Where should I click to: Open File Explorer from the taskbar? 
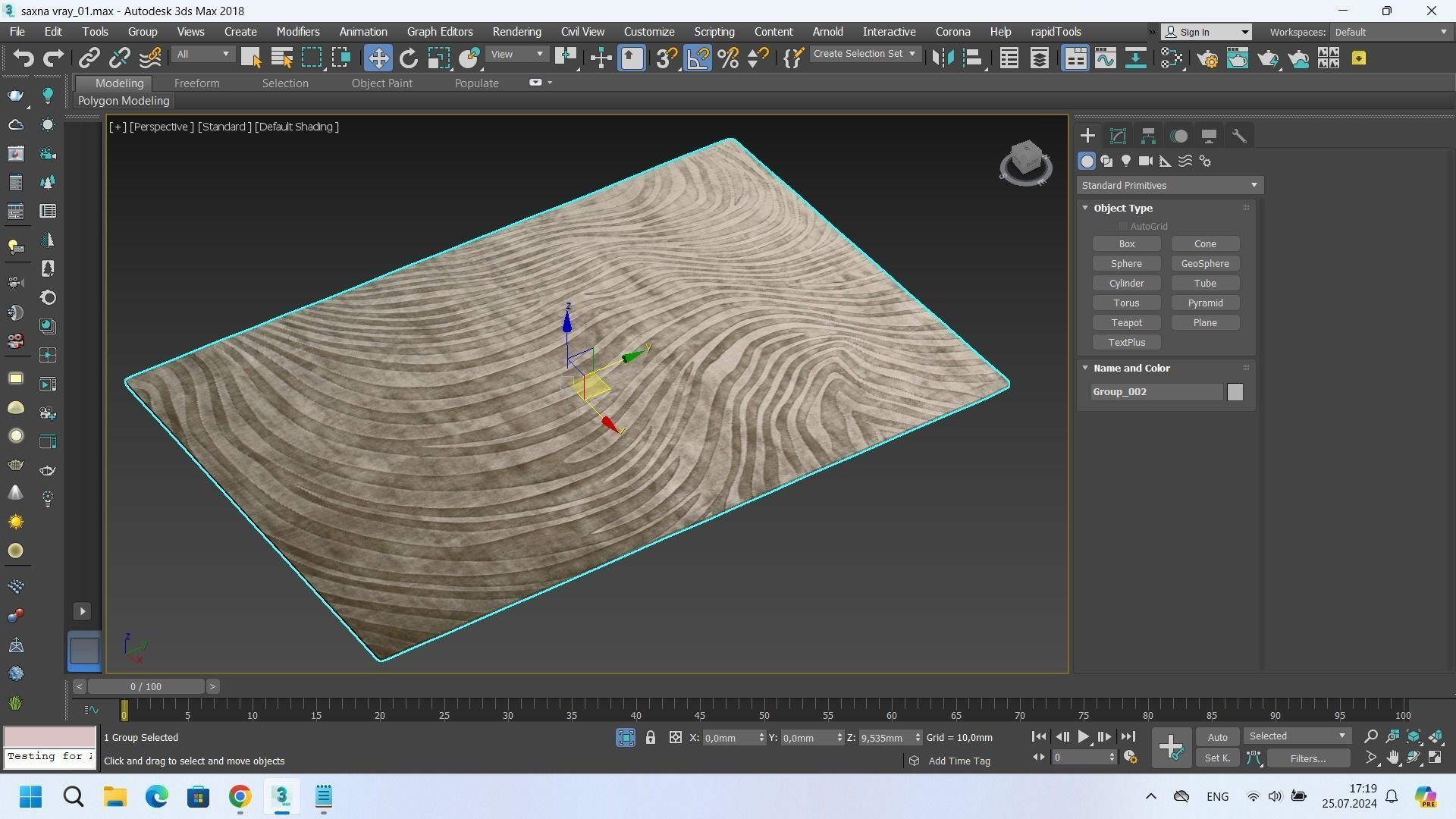pos(115,796)
